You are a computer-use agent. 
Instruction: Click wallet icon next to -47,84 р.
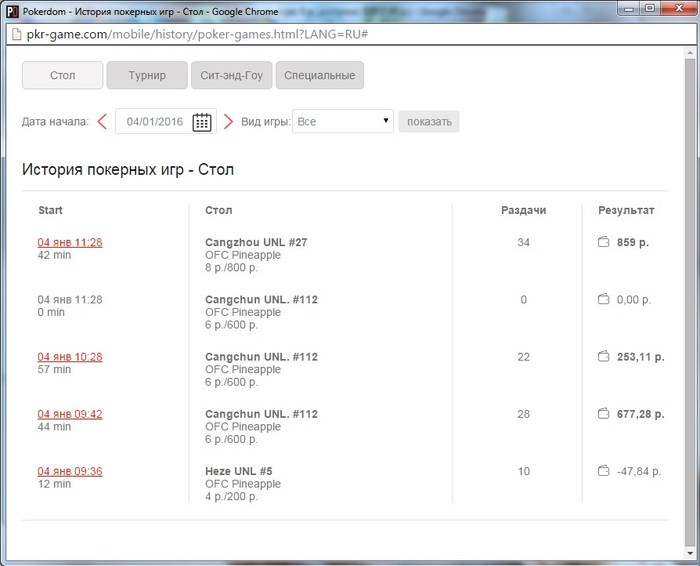(x=604, y=470)
